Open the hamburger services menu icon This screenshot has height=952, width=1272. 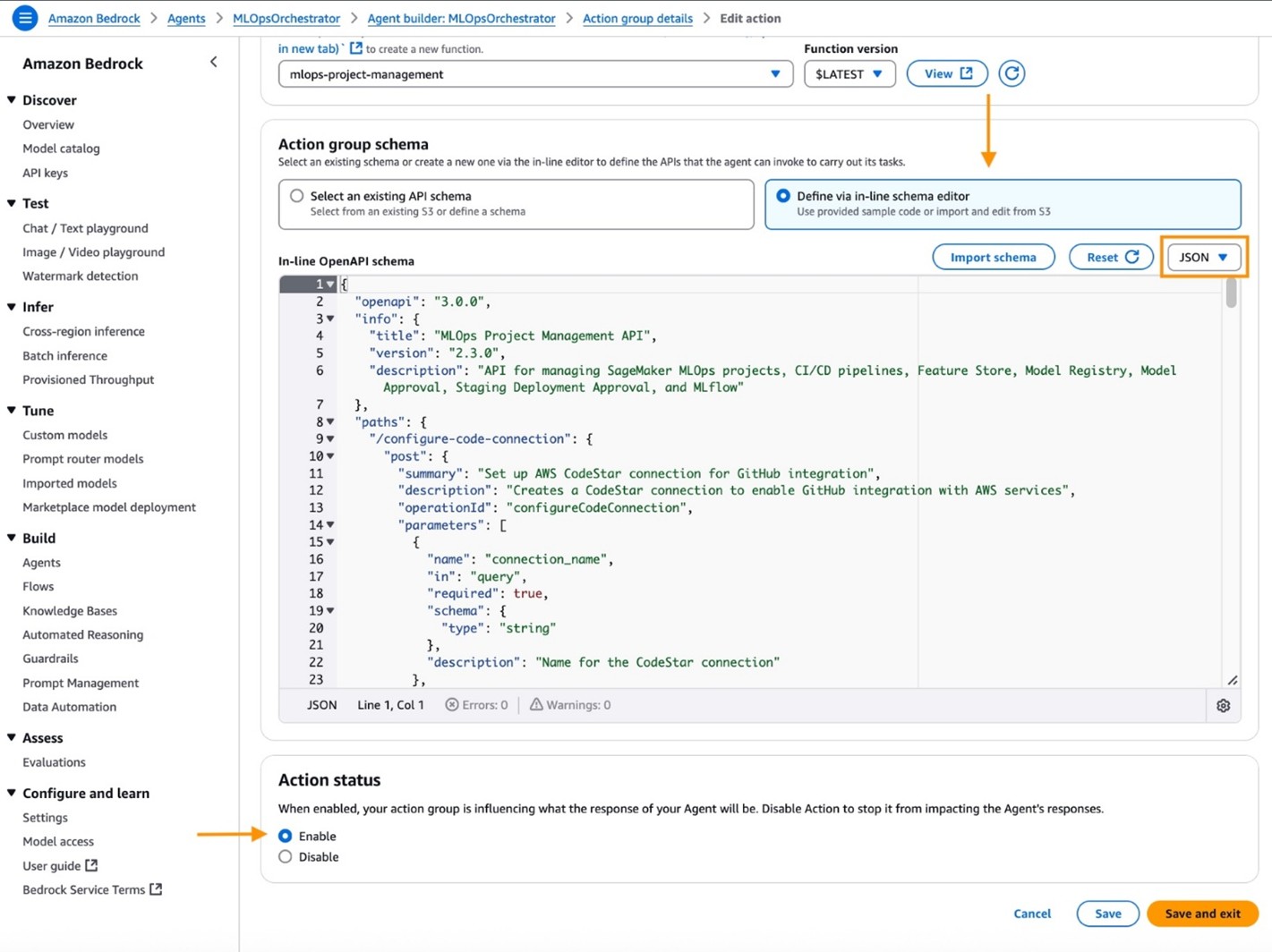[x=24, y=17]
